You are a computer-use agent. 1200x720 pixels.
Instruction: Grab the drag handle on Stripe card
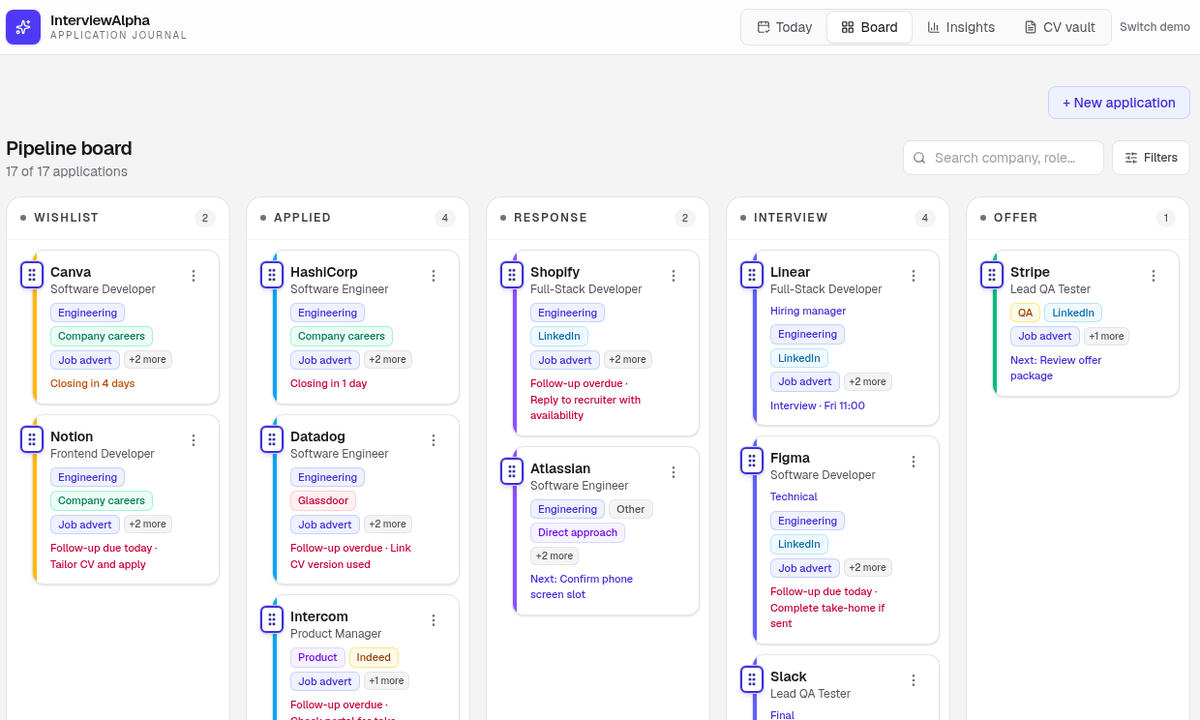[x=992, y=274]
